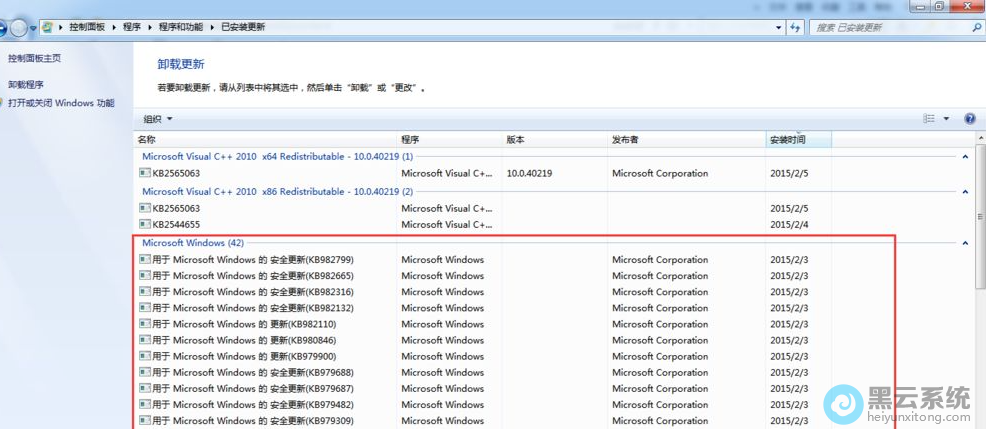Click the Control Panel icon in address bar
This screenshot has width=986, height=429.
pyautogui.click(x=47, y=27)
